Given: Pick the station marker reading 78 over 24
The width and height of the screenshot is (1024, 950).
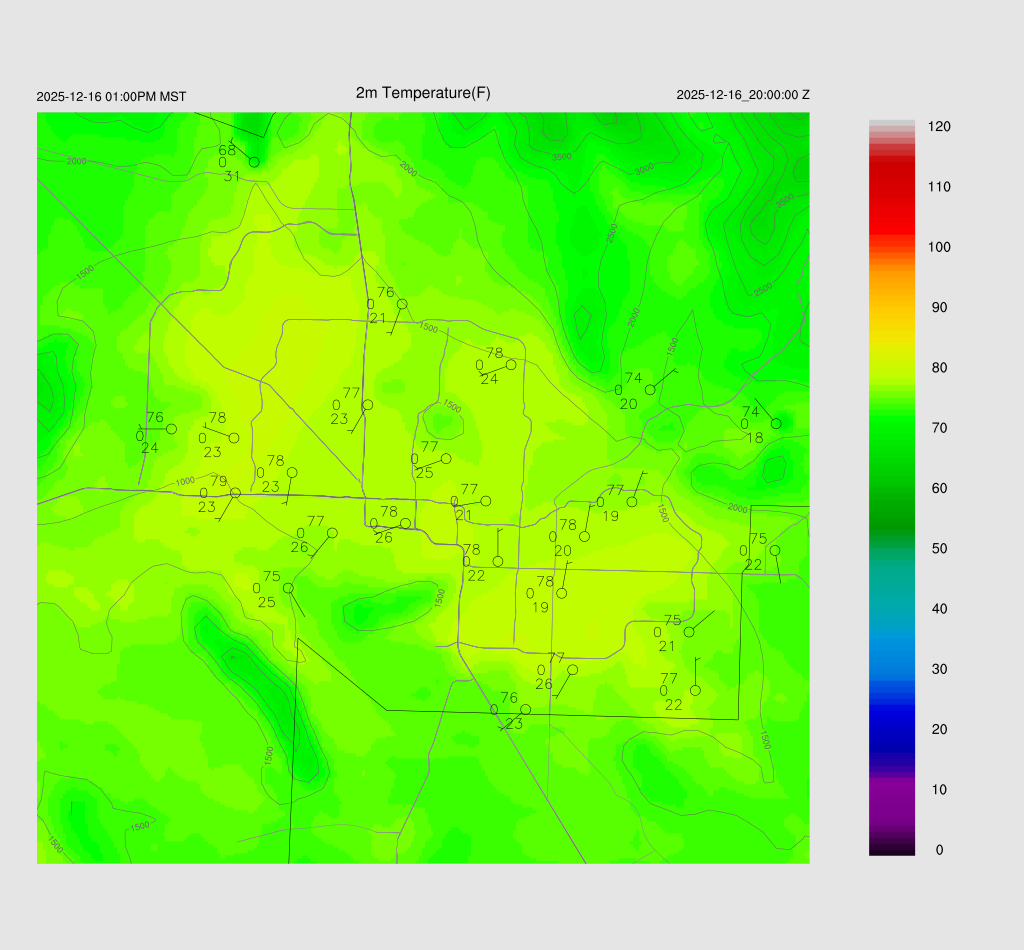Looking at the screenshot, I should tap(511, 365).
